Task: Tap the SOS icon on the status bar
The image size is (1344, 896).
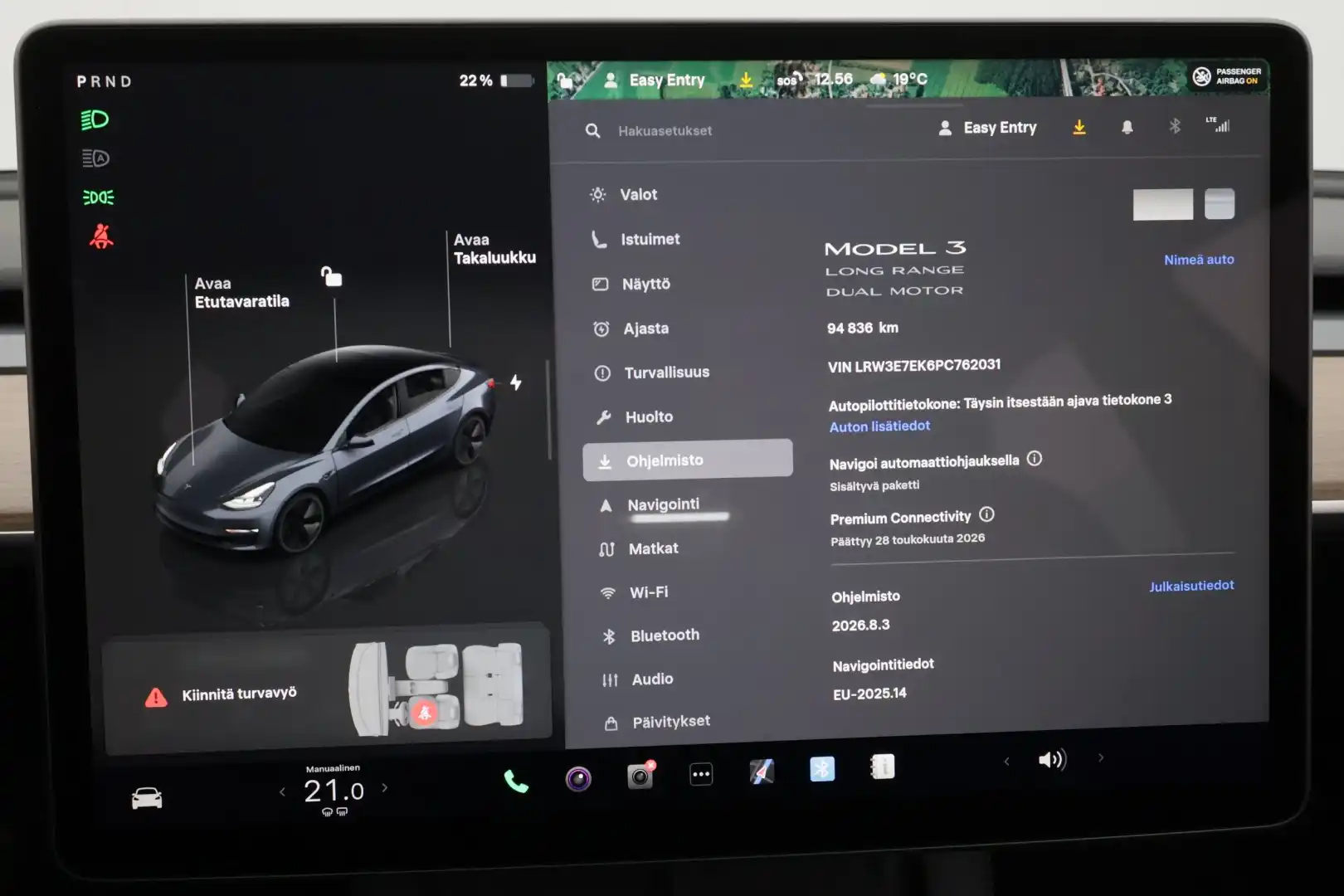Action: coord(789,80)
